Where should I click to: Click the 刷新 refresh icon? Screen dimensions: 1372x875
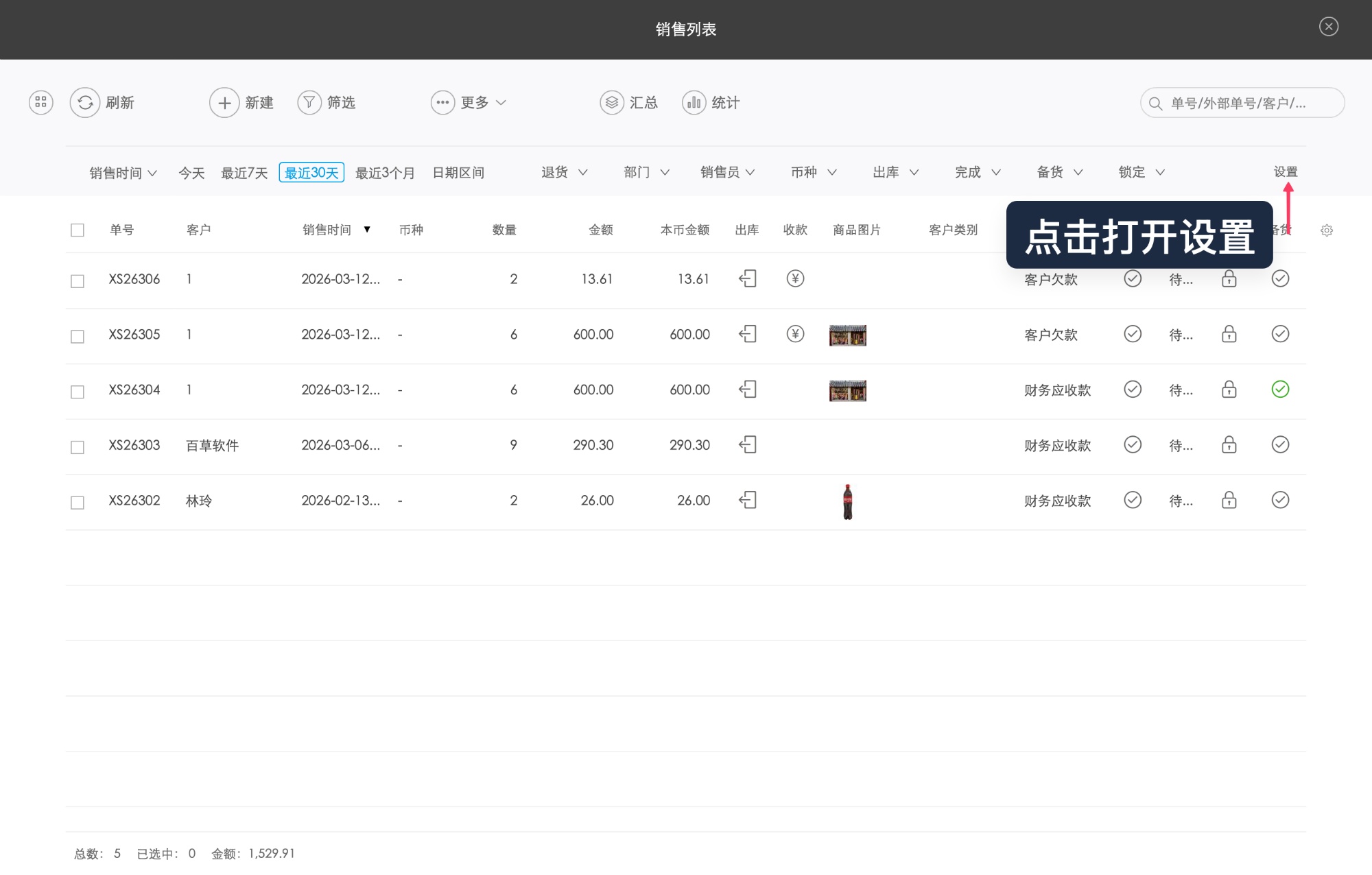[x=85, y=102]
